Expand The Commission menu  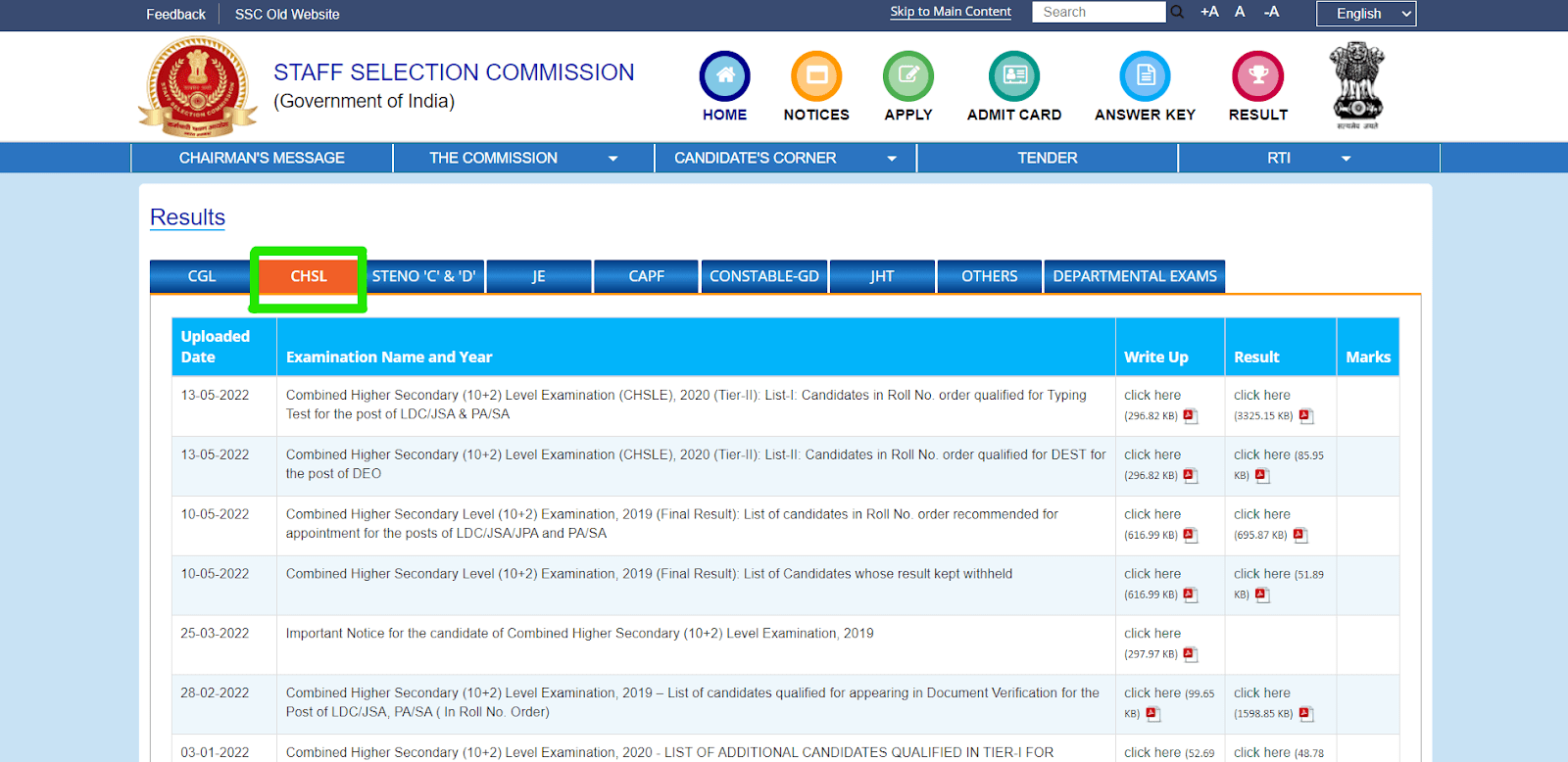(523, 158)
